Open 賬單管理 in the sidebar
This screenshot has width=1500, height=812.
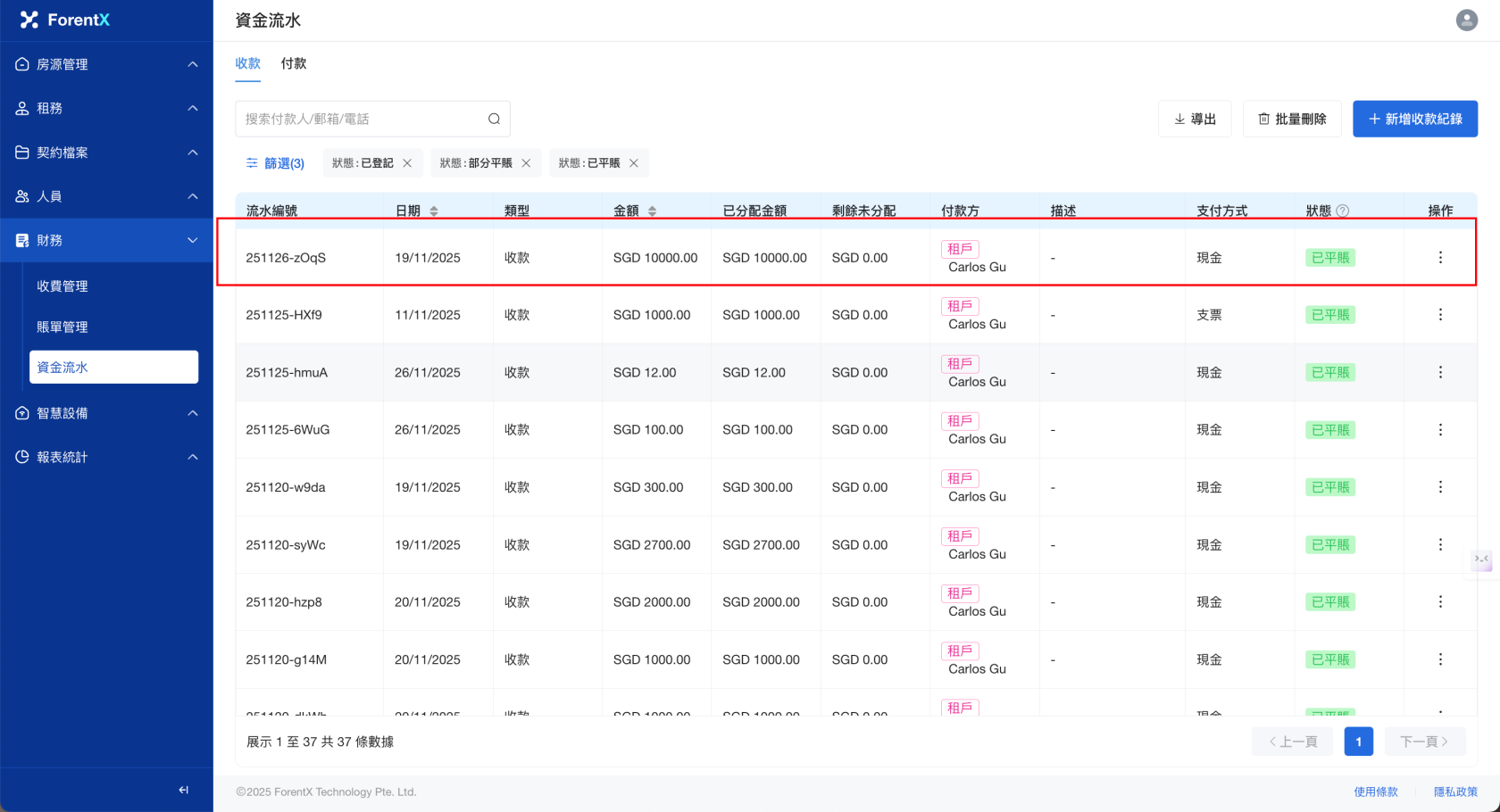62,327
